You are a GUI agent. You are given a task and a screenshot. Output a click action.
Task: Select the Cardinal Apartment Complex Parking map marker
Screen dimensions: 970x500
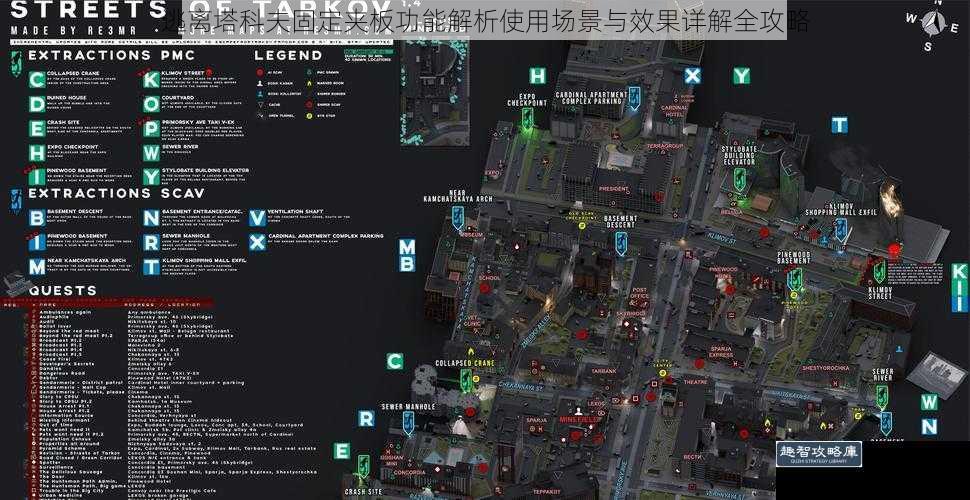coord(634,98)
